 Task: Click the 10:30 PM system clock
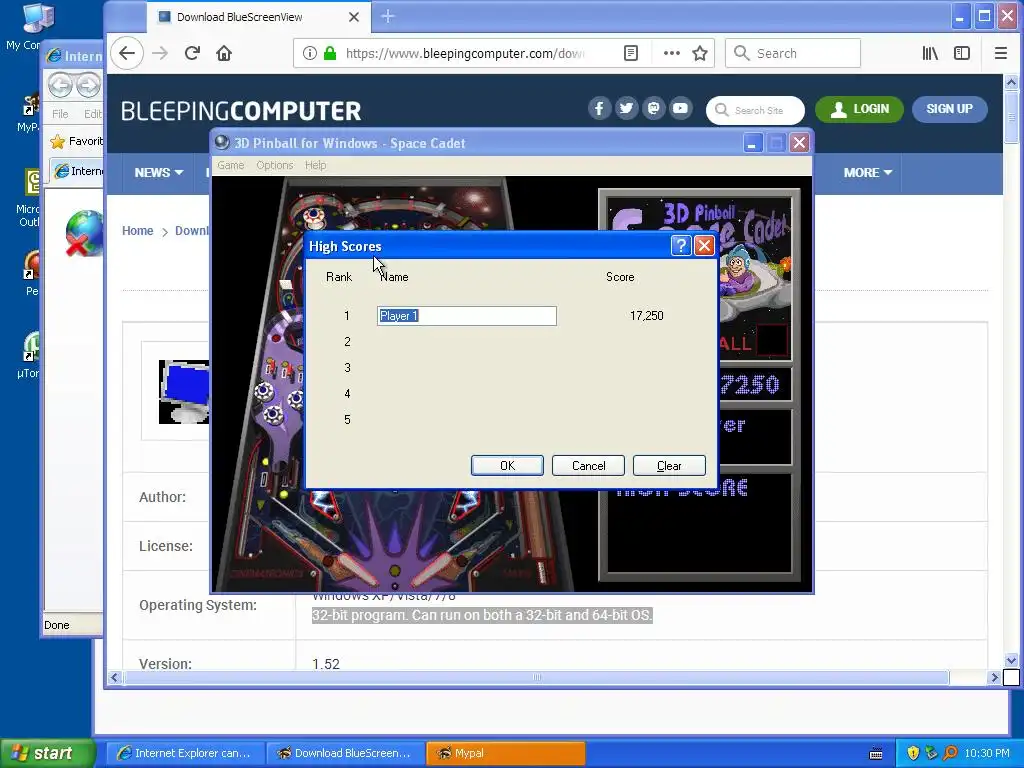click(x=987, y=753)
